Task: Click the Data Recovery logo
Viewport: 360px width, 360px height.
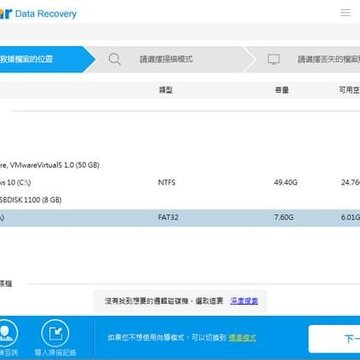Action: [38, 14]
